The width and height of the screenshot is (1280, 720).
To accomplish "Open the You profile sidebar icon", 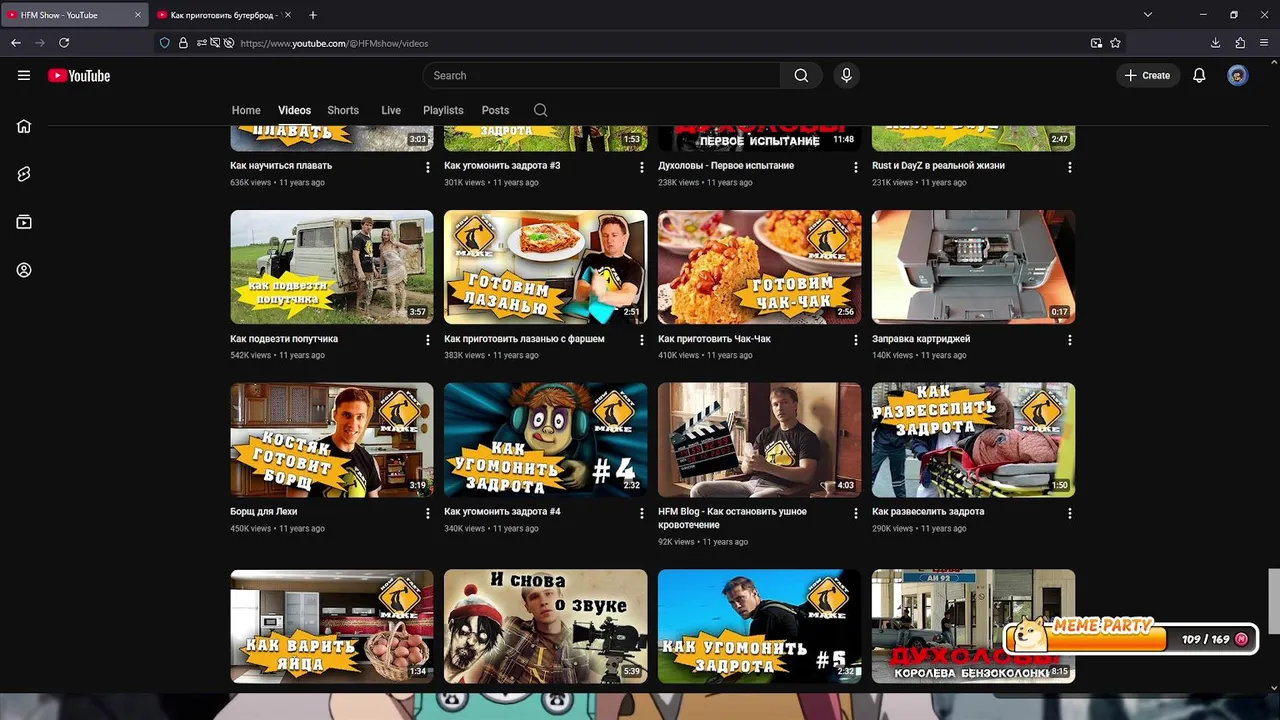I will pos(24,270).
